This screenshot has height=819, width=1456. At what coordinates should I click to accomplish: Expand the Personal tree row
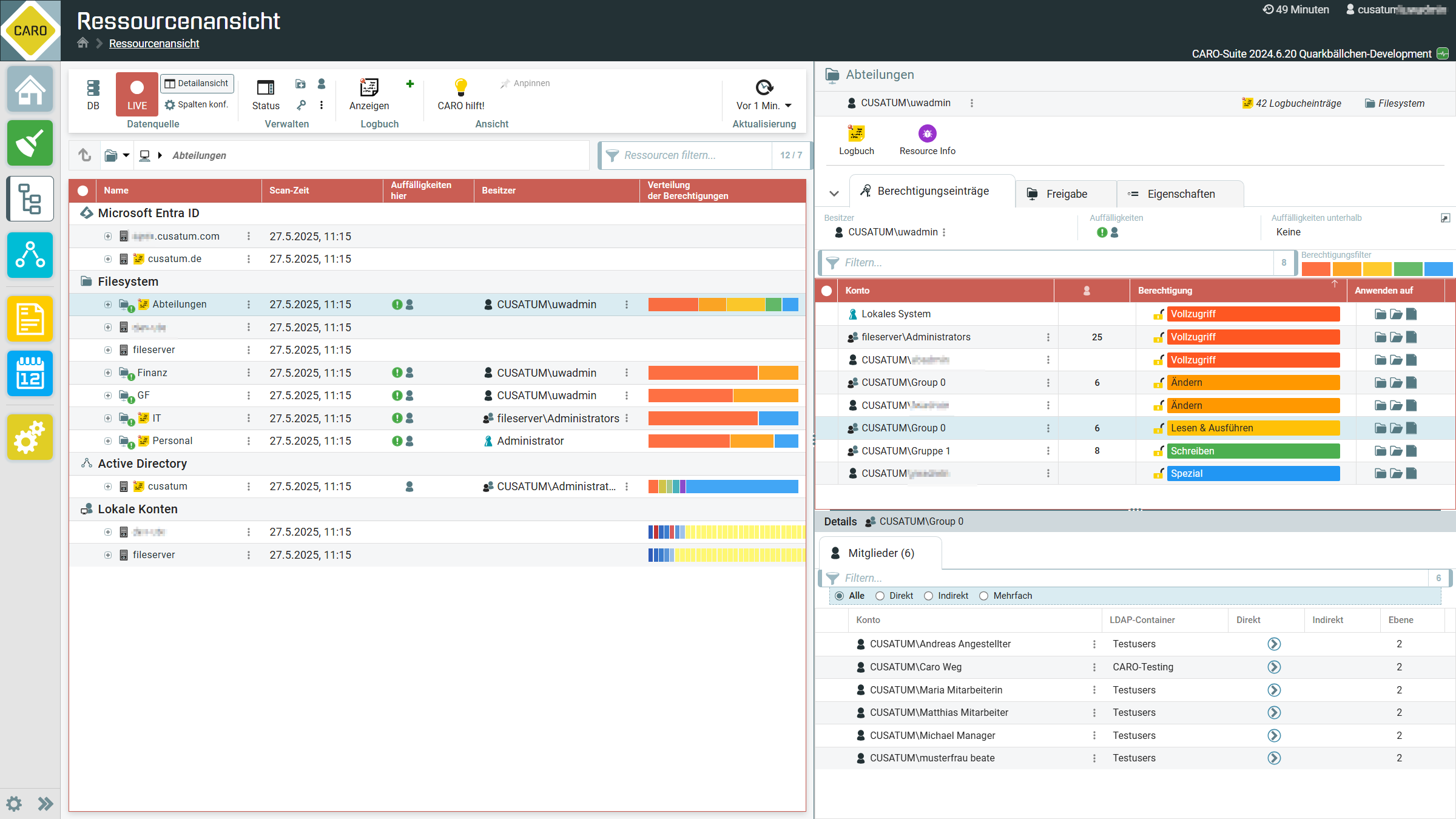point(107,441)
